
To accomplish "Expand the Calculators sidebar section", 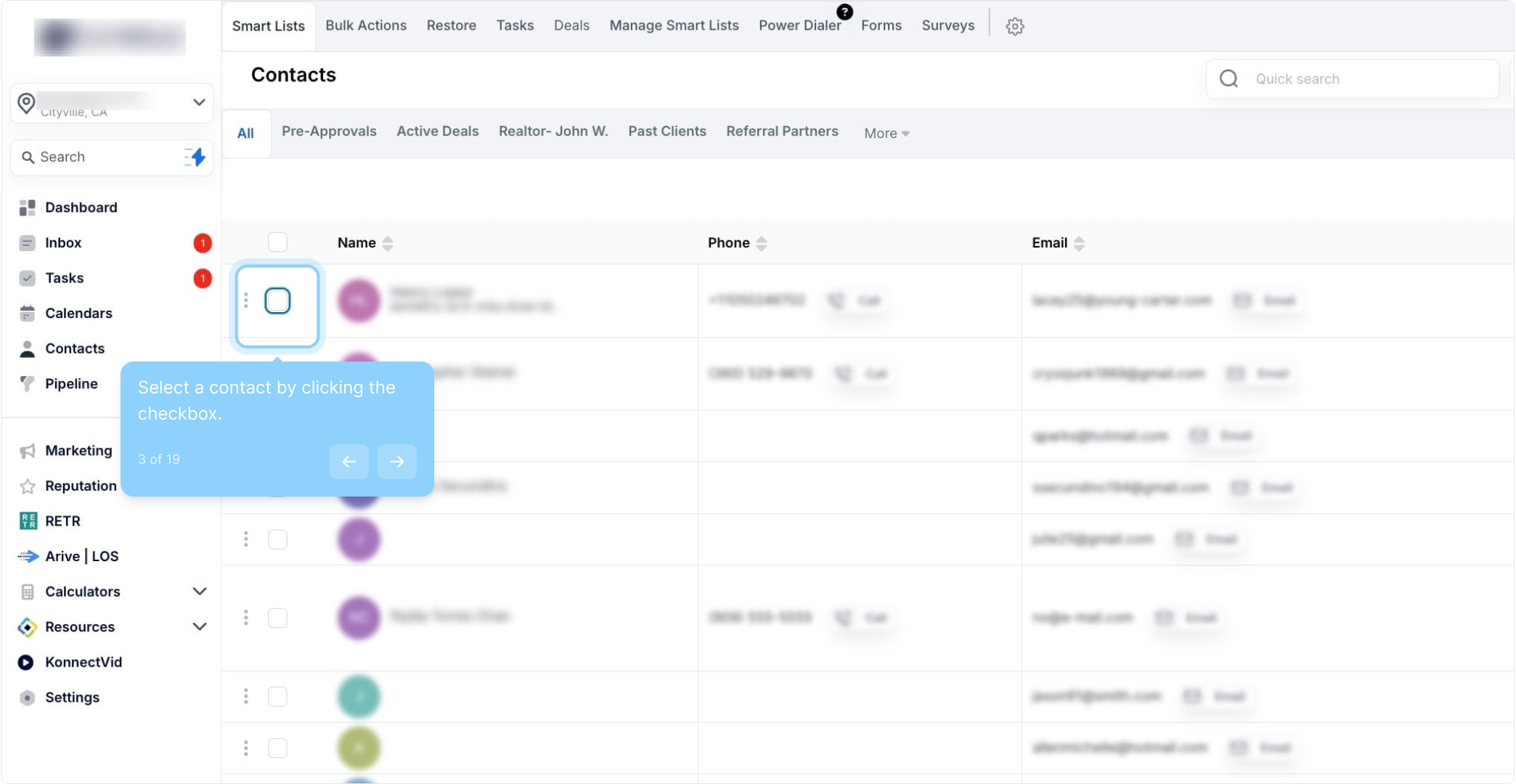I will pyautogui.click(x=199, y=592).
